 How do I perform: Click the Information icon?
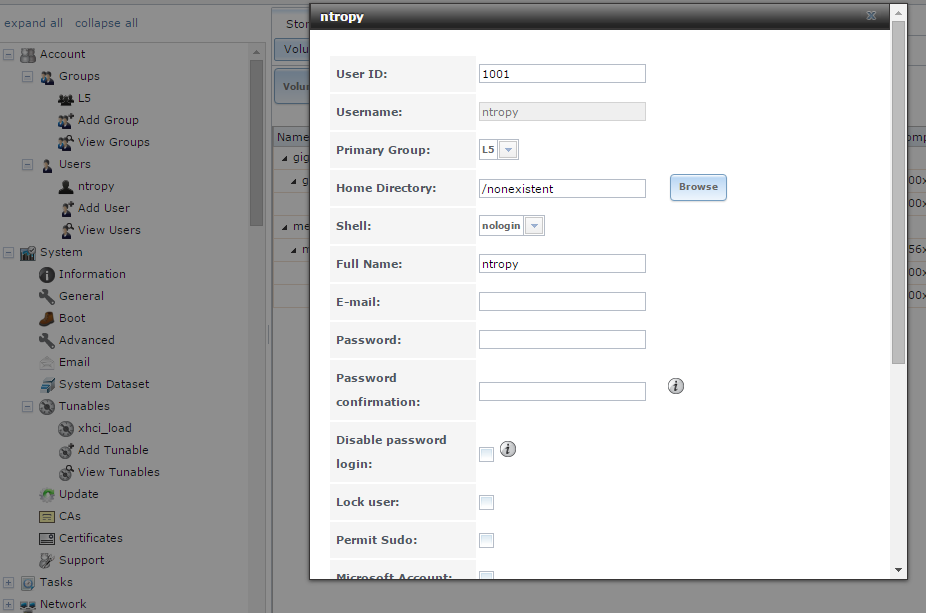pyautogui.click(x=47, y=275)
